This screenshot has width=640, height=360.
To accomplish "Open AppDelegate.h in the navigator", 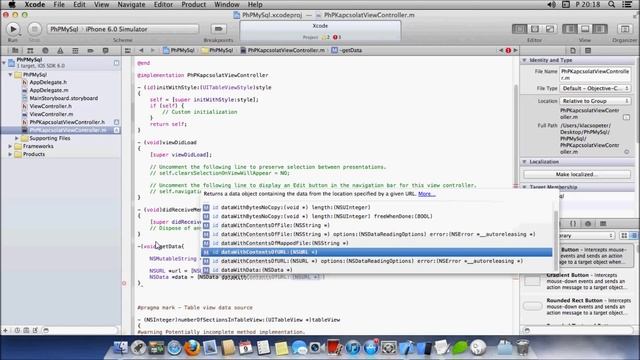I will tap(48, 82).
